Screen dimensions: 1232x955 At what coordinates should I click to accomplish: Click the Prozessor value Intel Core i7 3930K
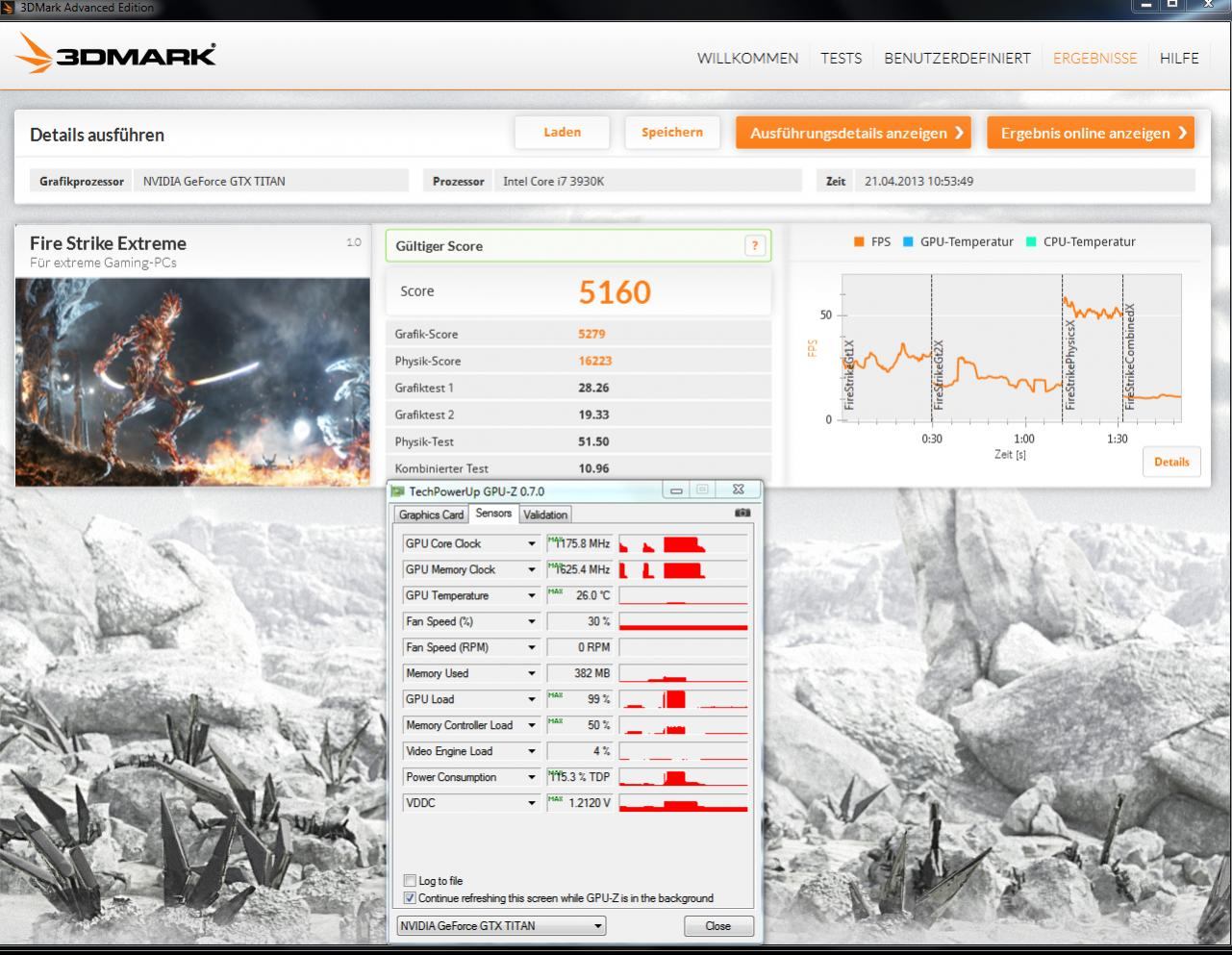(x=553, y=181)
